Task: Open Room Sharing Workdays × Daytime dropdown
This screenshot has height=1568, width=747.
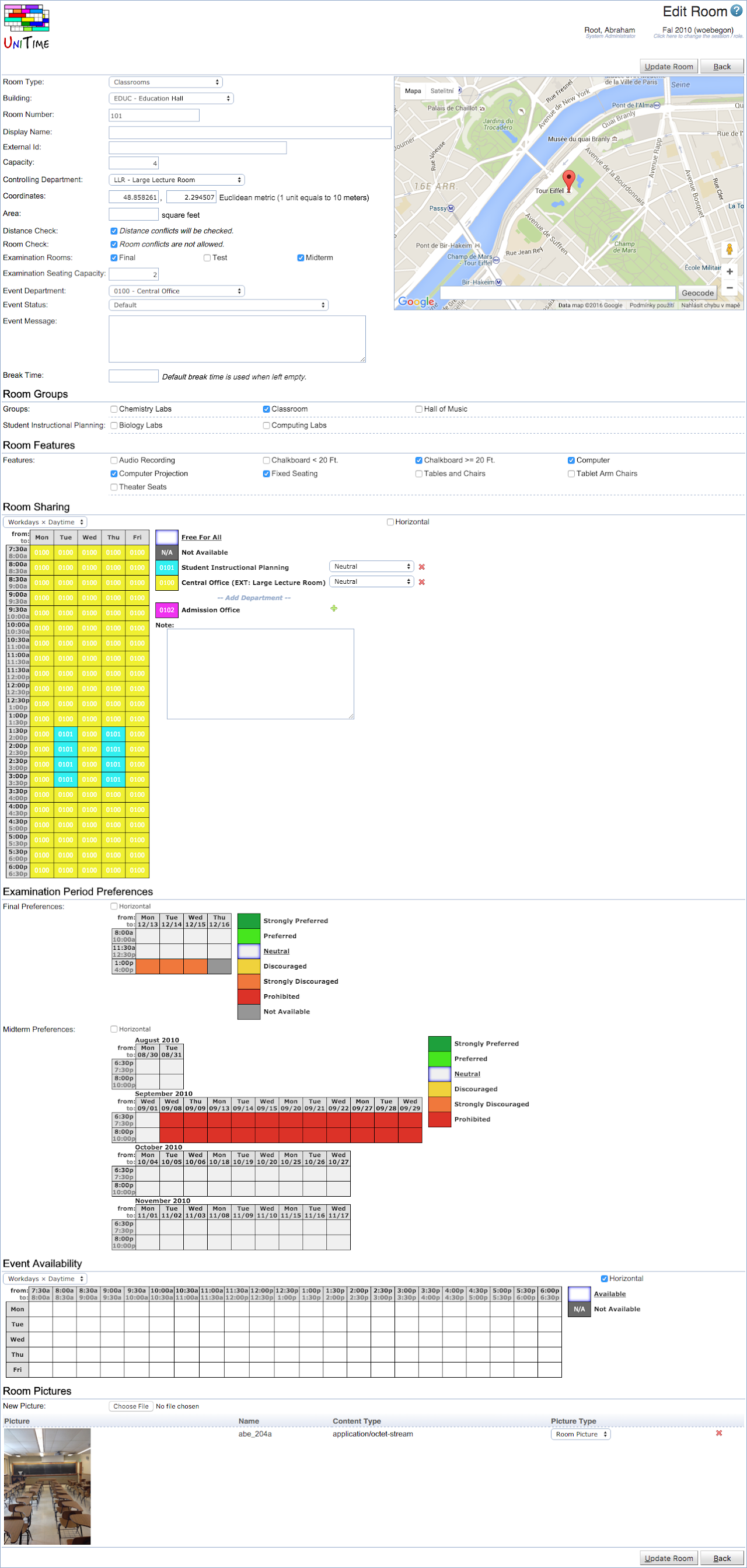Action: click(x=45, y=522)
